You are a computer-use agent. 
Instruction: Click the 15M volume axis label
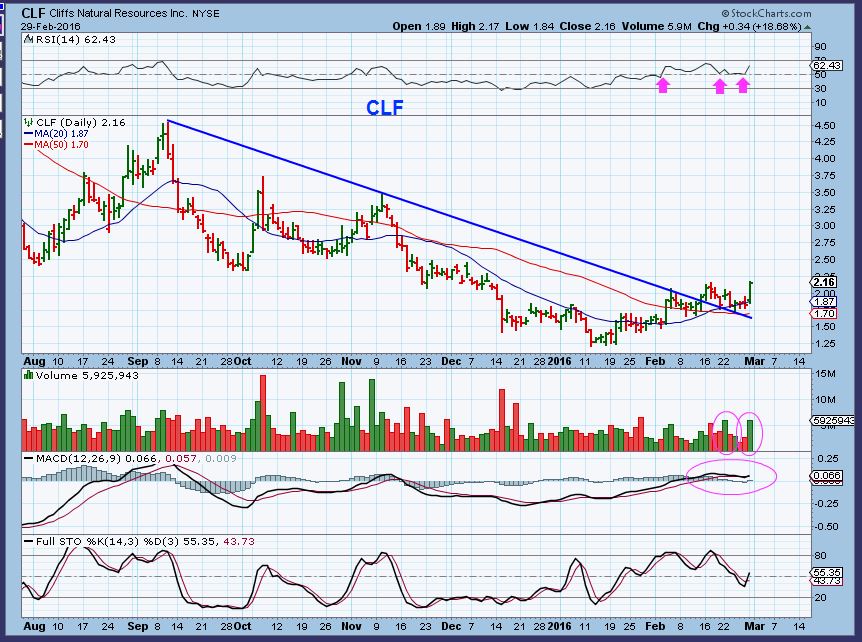click(x=827, y=374)
